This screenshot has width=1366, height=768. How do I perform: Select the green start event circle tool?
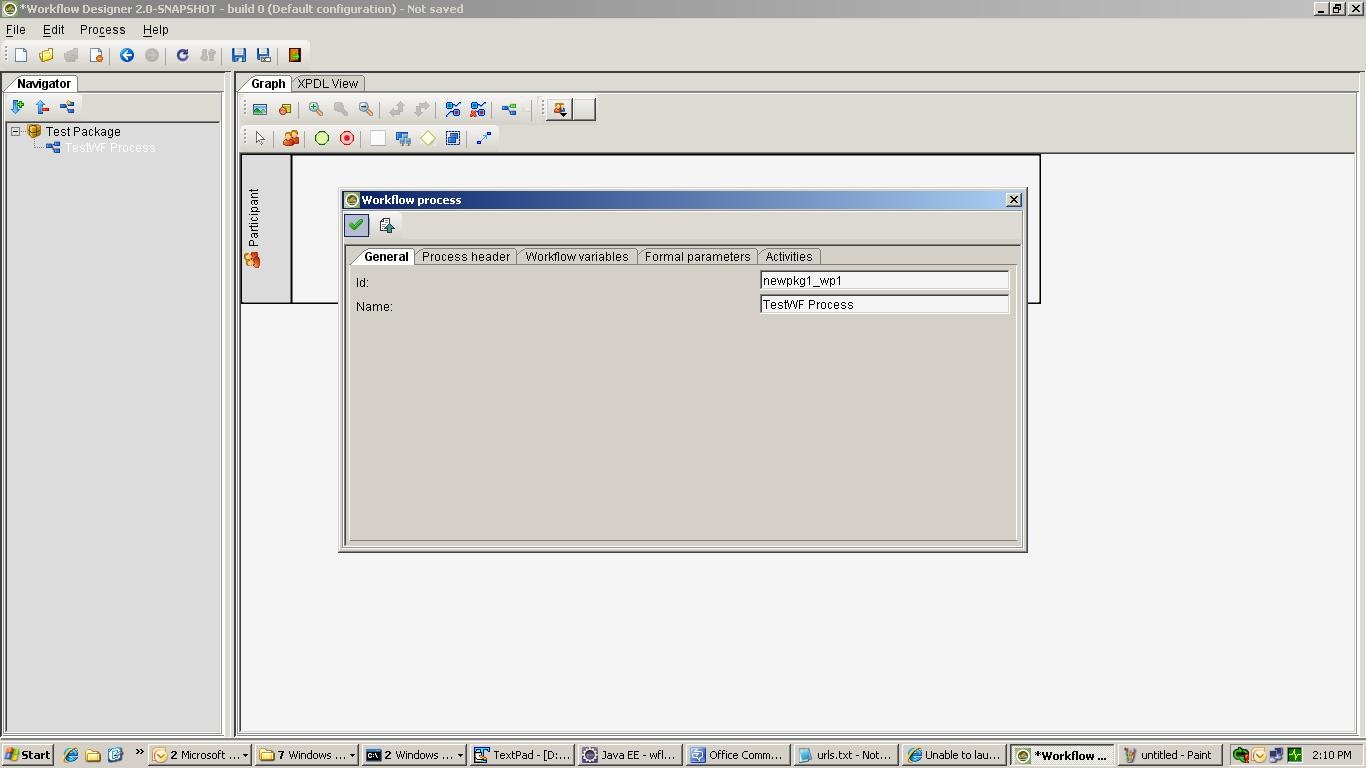322,139
